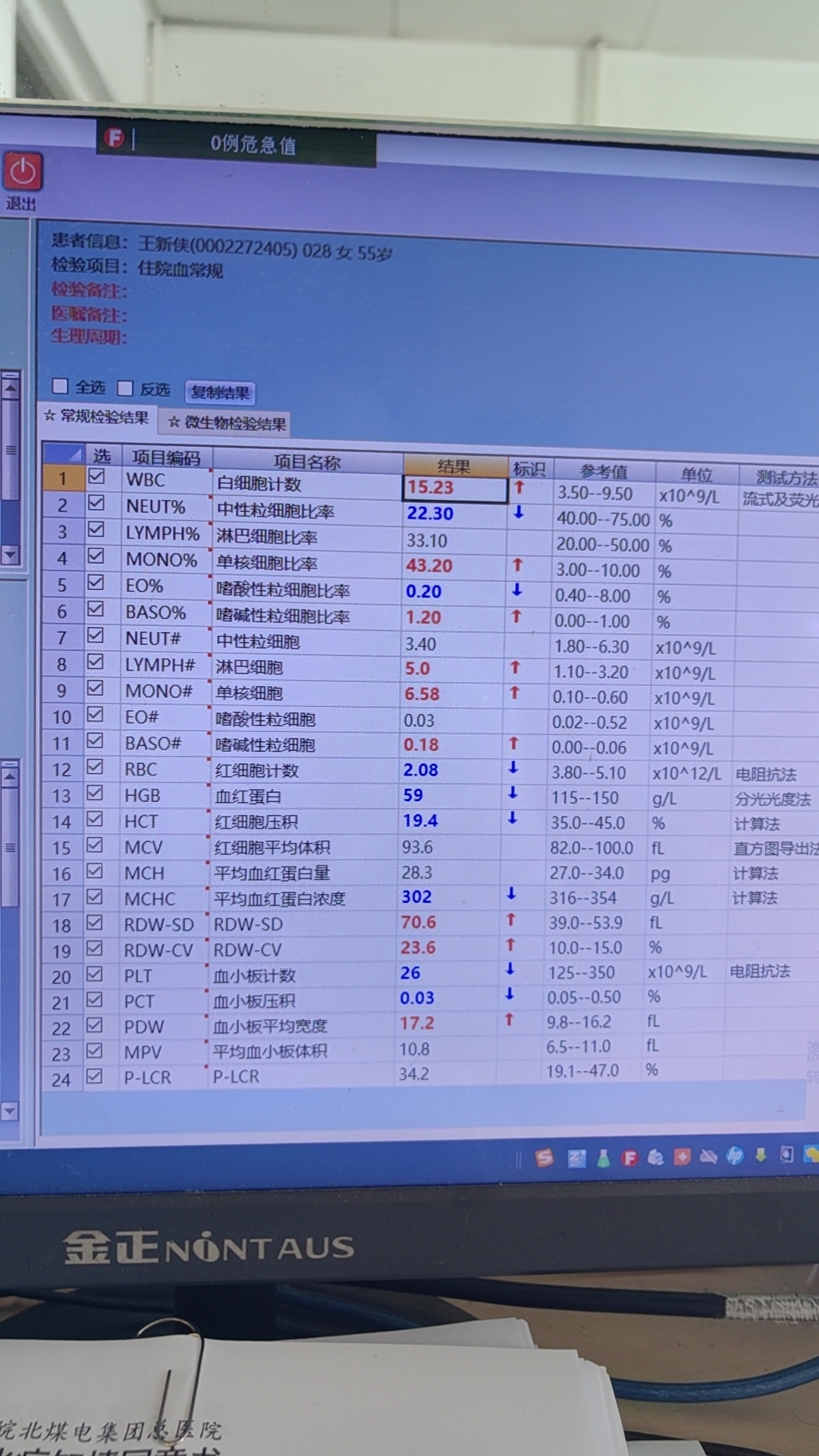Sort by 项目编码 column header
The width and height of the screenshot is (819, 1456).
(166, 458)
